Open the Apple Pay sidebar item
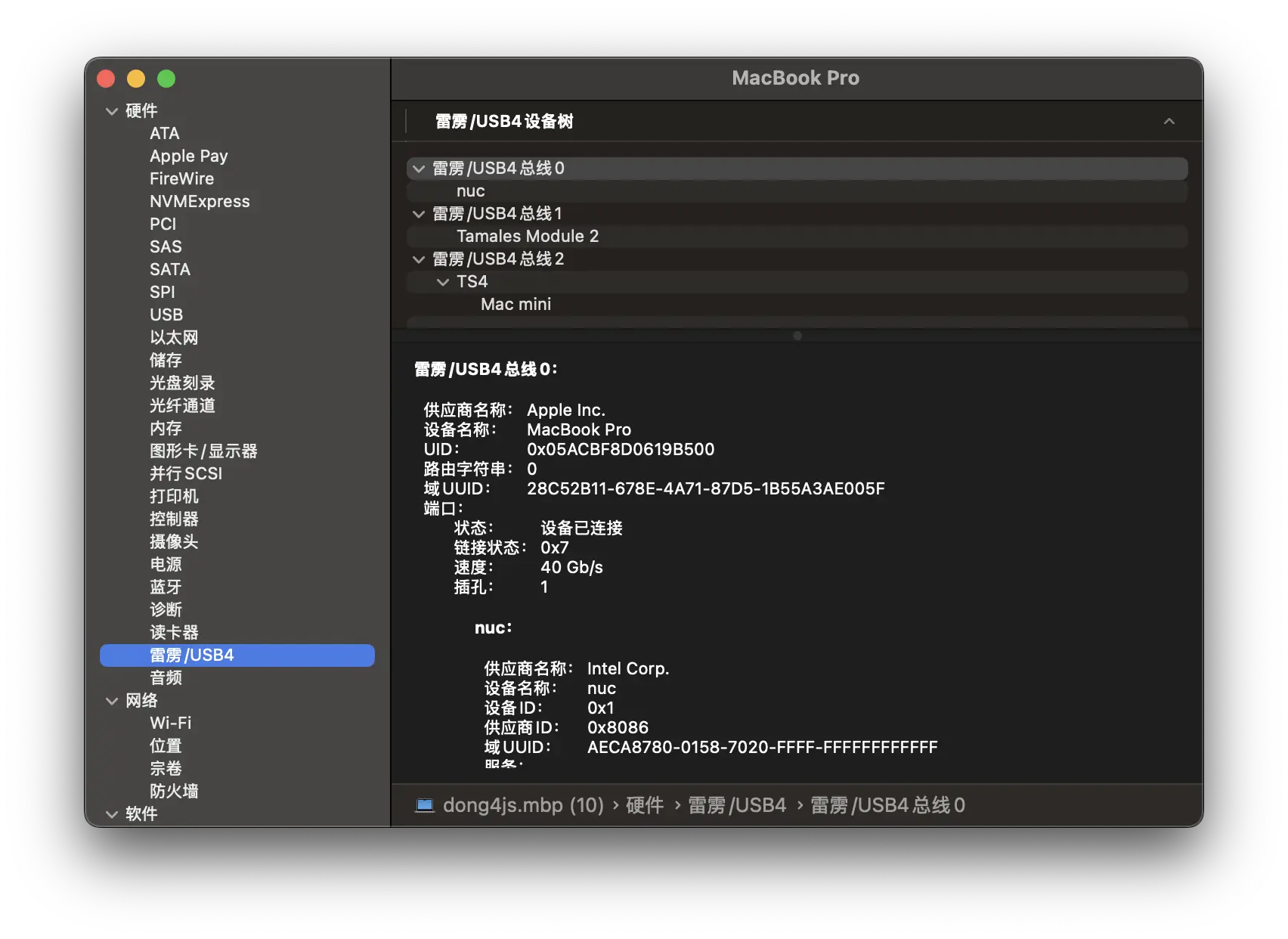Image resolution: width=1288 pixels, height=939 pixels. coord(188,156)
